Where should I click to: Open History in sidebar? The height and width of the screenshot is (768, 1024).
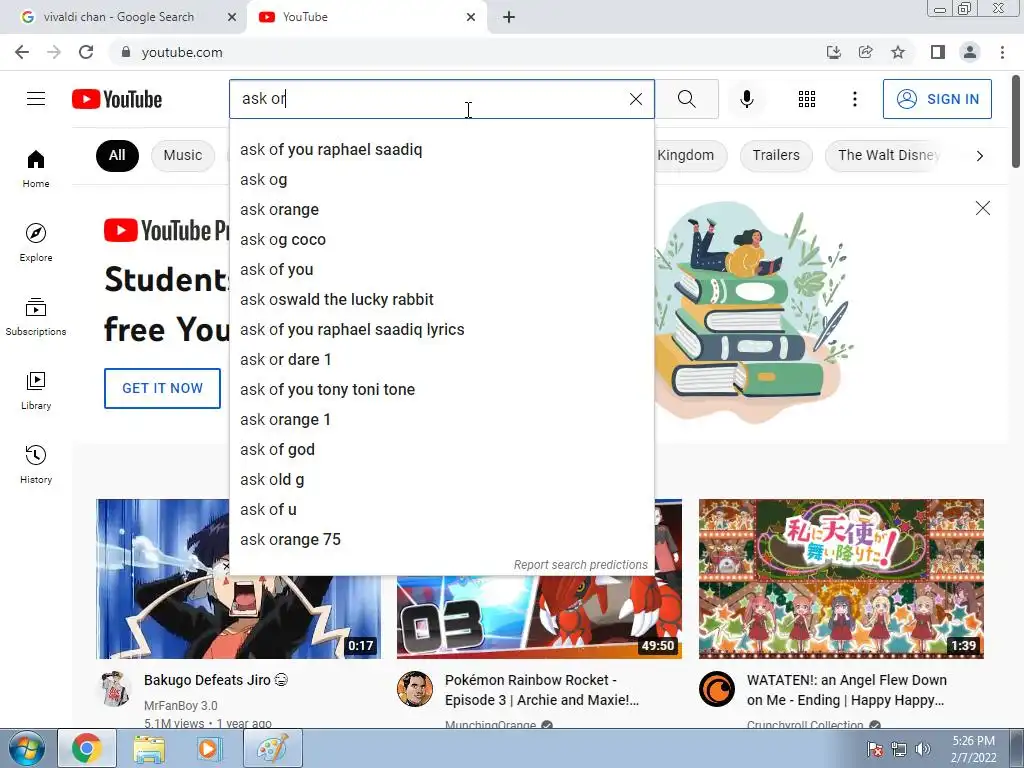36,464
